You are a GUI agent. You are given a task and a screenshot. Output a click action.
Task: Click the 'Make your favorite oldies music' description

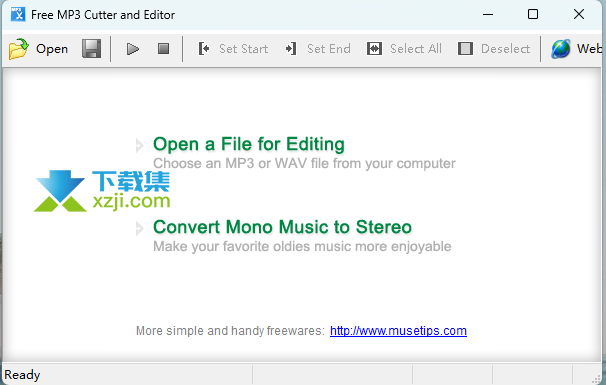click(302, 247)
